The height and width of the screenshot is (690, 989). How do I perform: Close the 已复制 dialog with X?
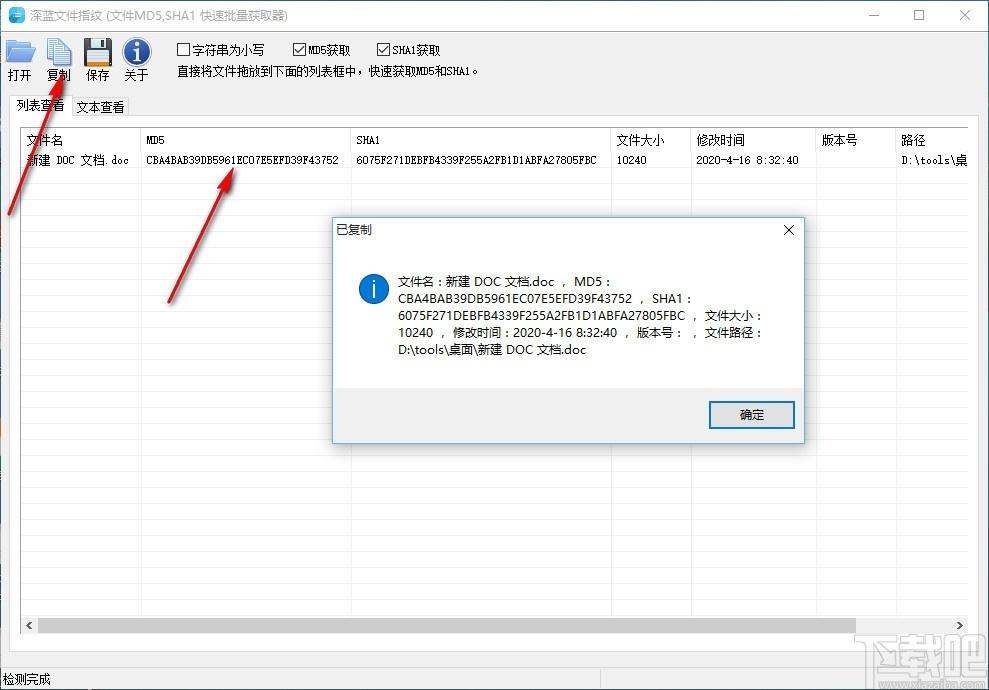[788, 230]
